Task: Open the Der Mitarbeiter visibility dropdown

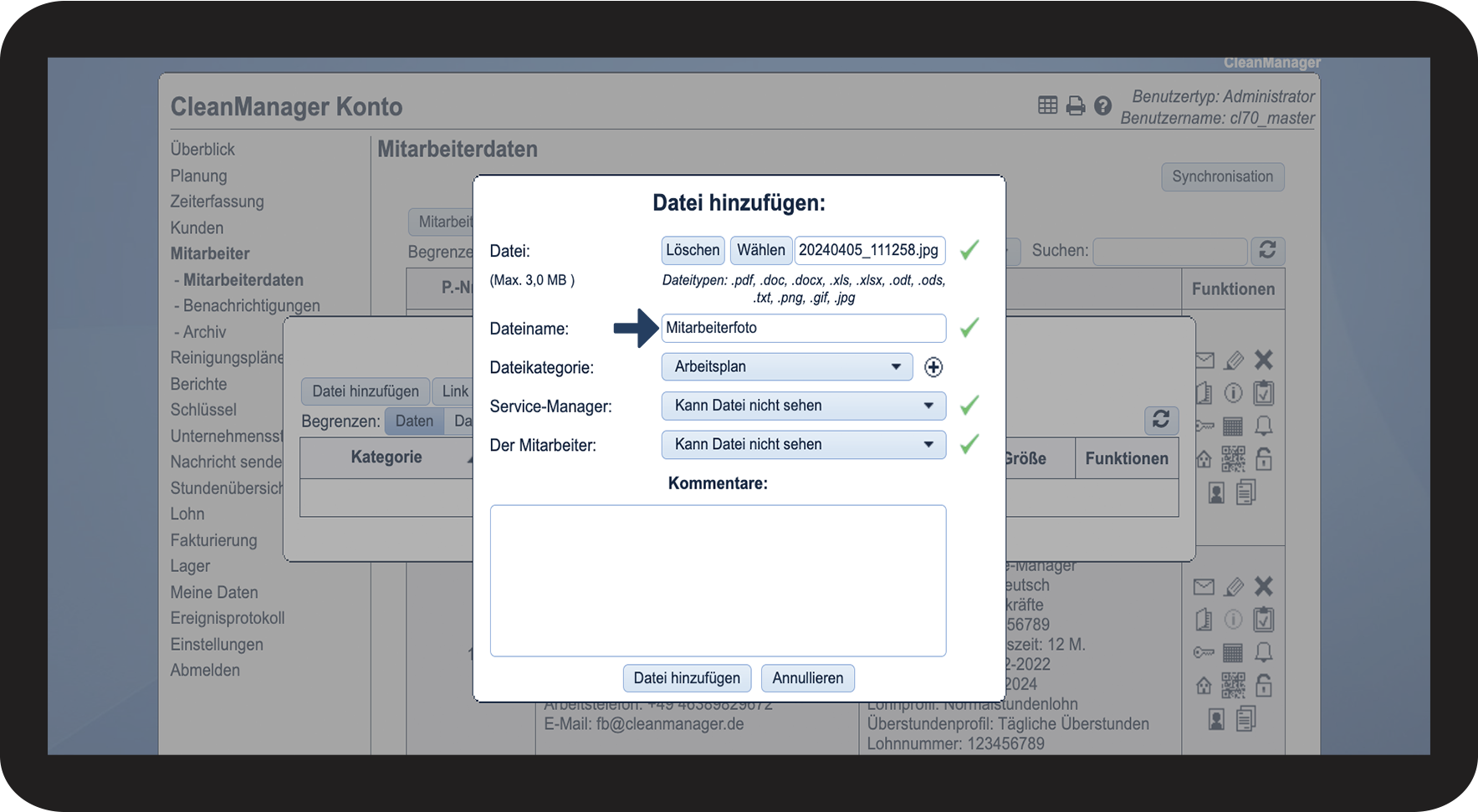Action: coord(804,444)
